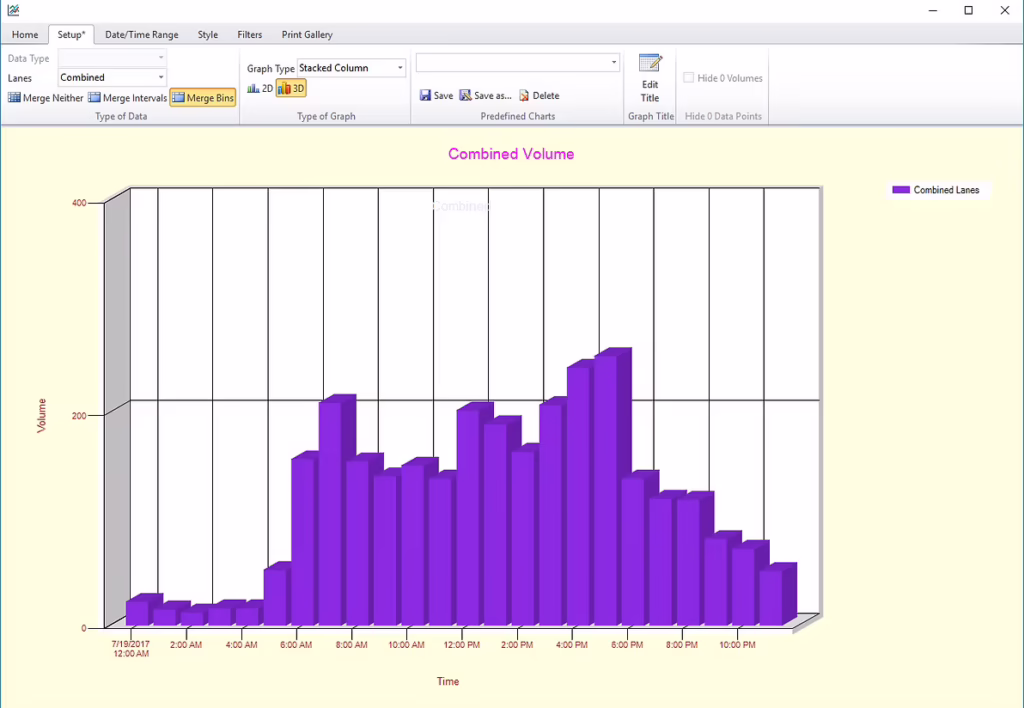Expand the Lanes Combined dropdown

tap(161, 77)
